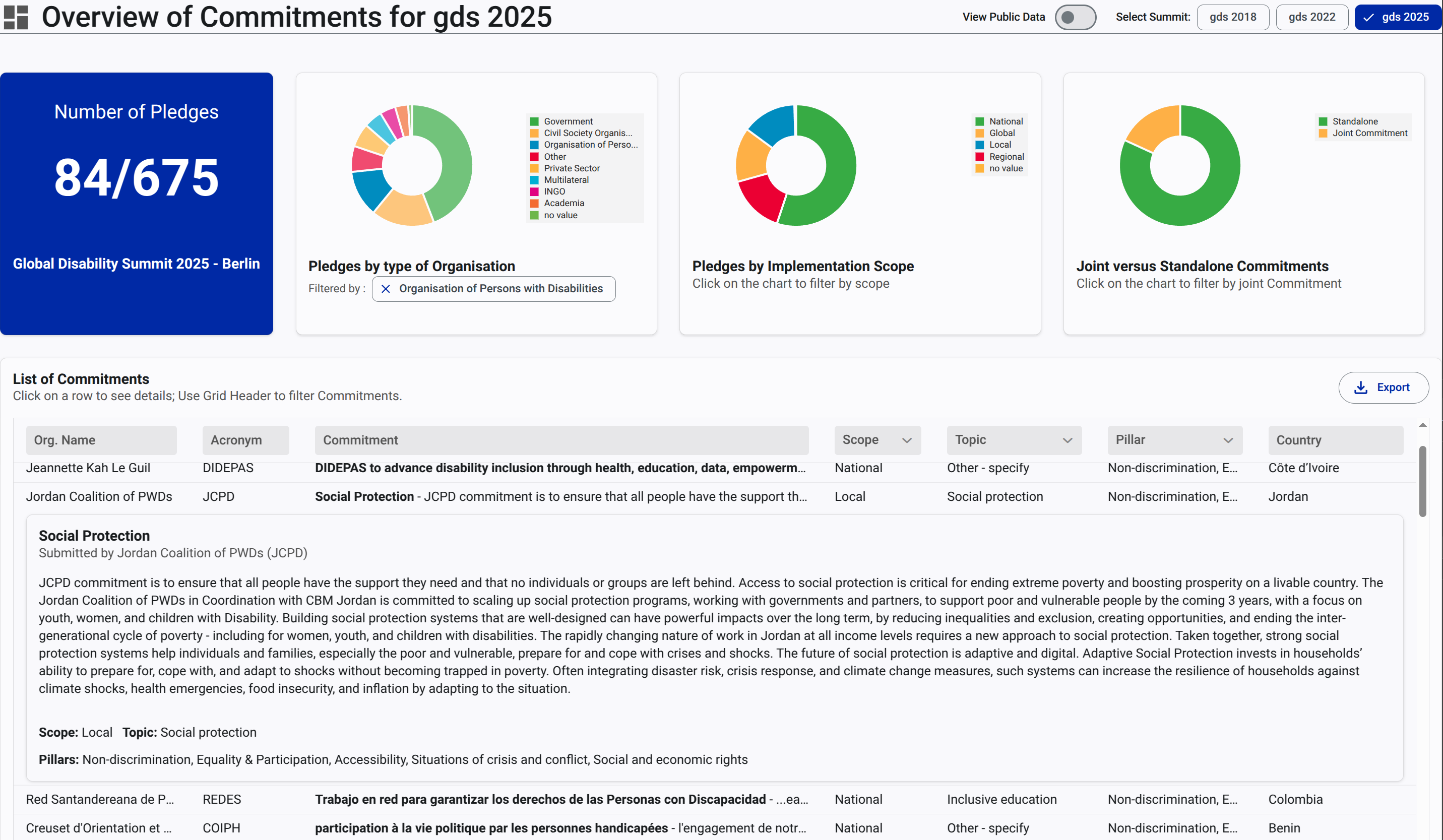
Task: Click Multilateral legend swatch
Action: pyautogui.click(x=534, y=180)
